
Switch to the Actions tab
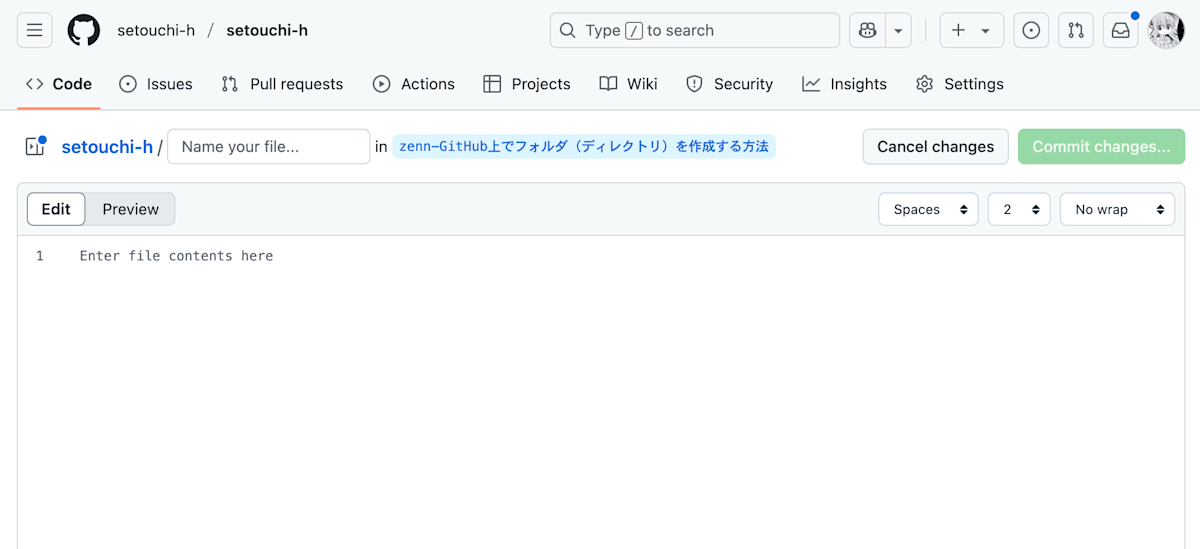click(x=414, y=84)
